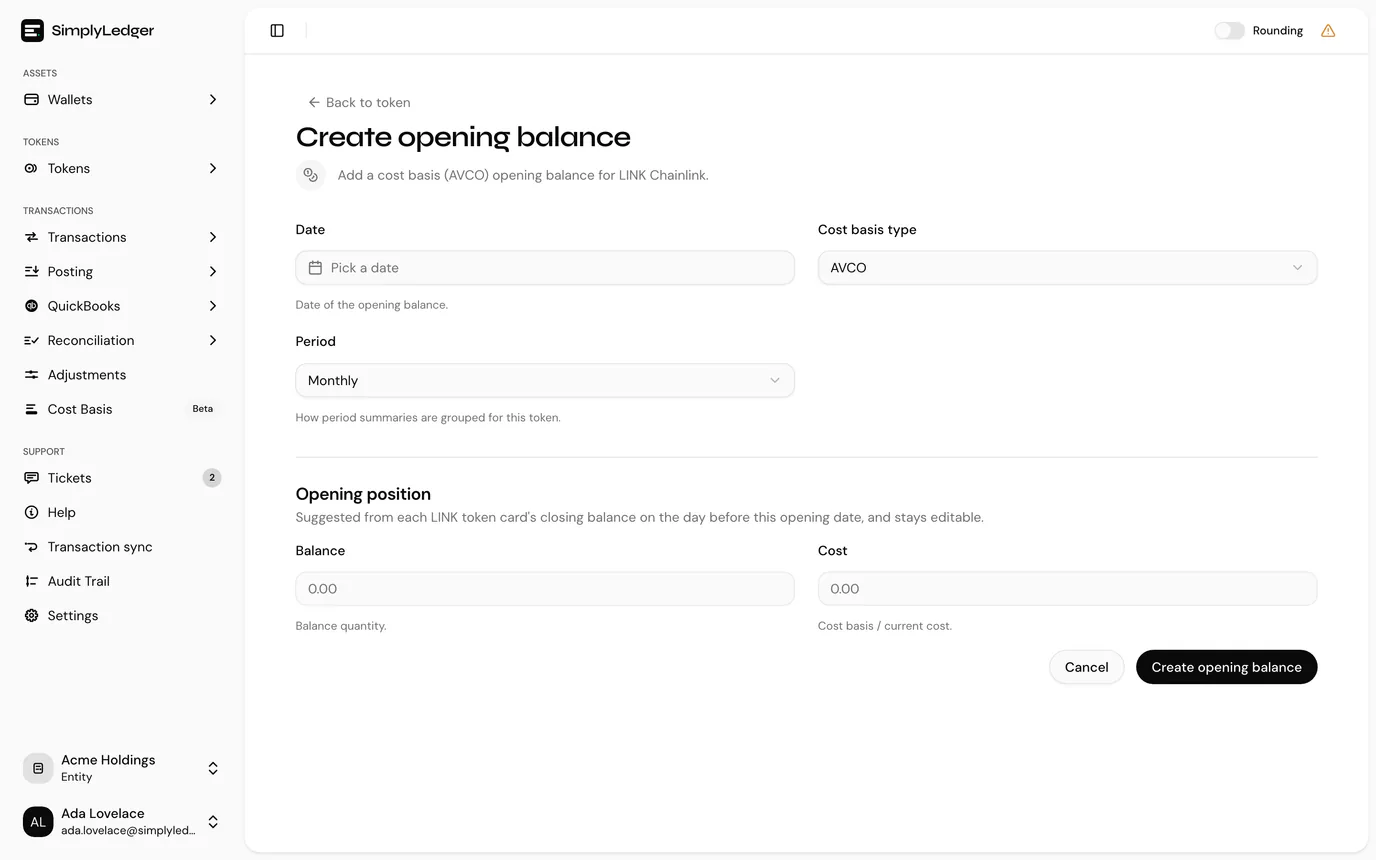
Task: Expand the Tokens chevron
Action: click(x=212, y=168)
